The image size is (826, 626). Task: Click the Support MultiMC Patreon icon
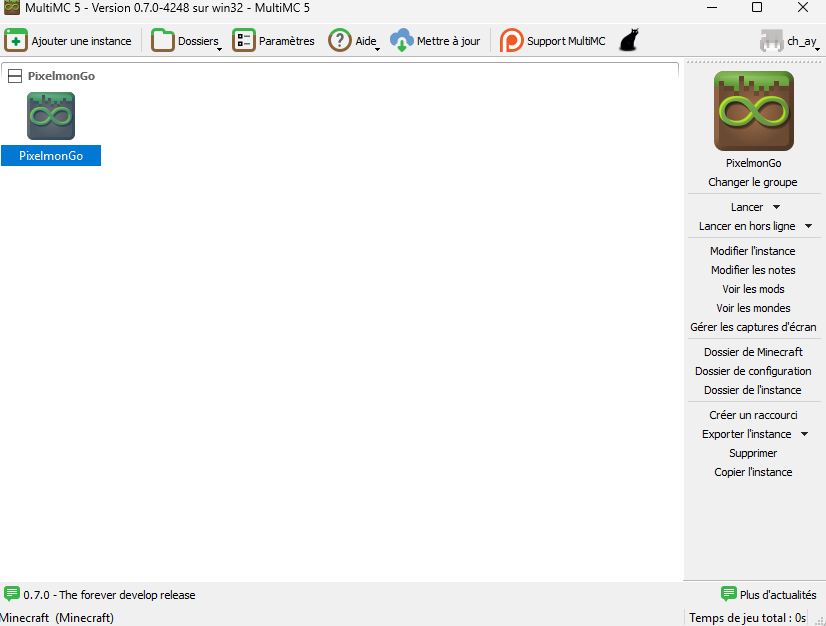click(x=511, y=41)
